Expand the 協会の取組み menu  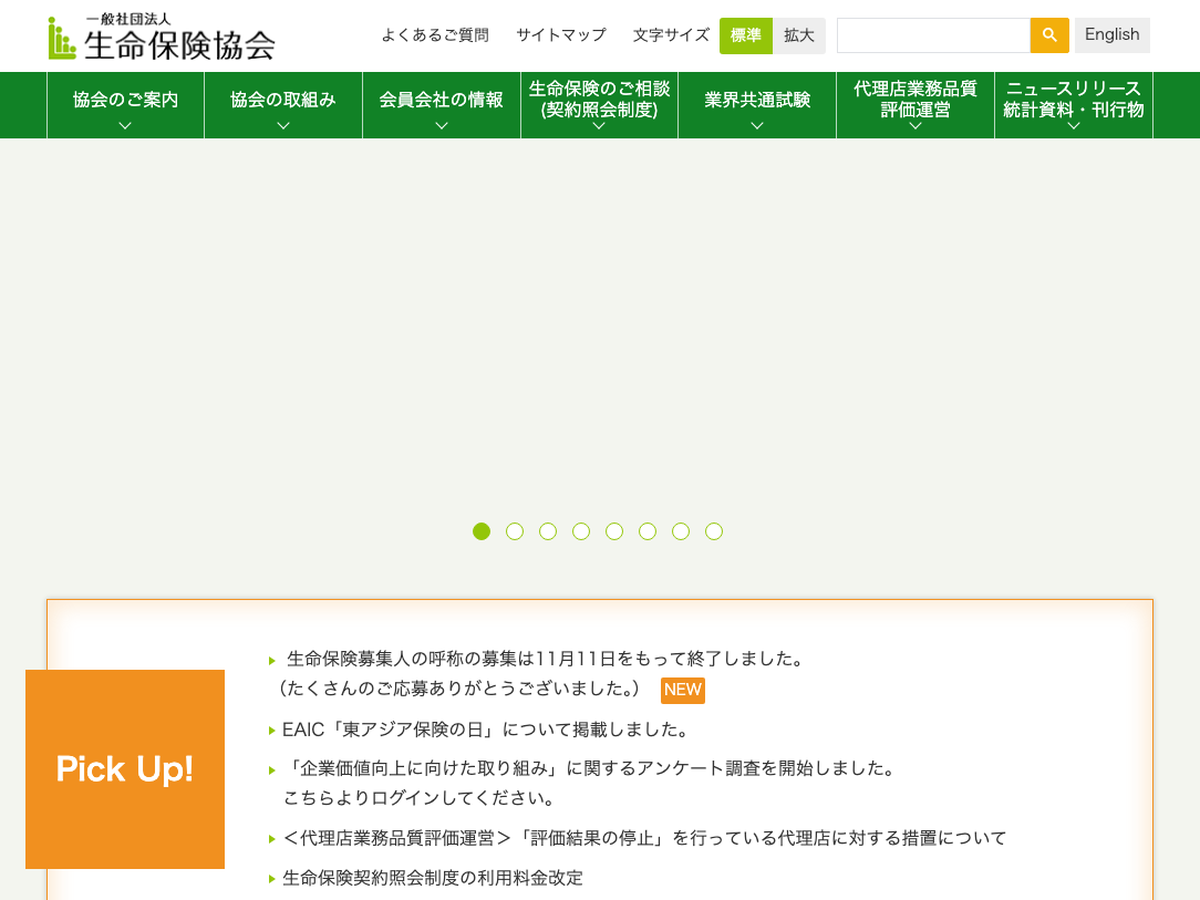[x=283, y=104]
